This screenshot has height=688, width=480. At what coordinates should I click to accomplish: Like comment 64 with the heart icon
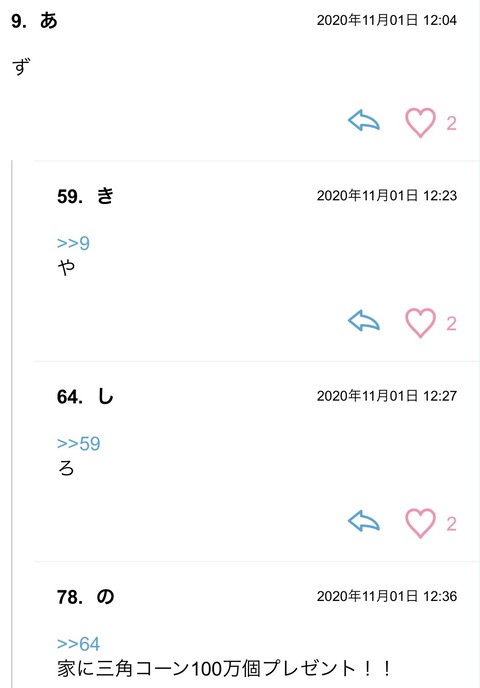point(420,523)
